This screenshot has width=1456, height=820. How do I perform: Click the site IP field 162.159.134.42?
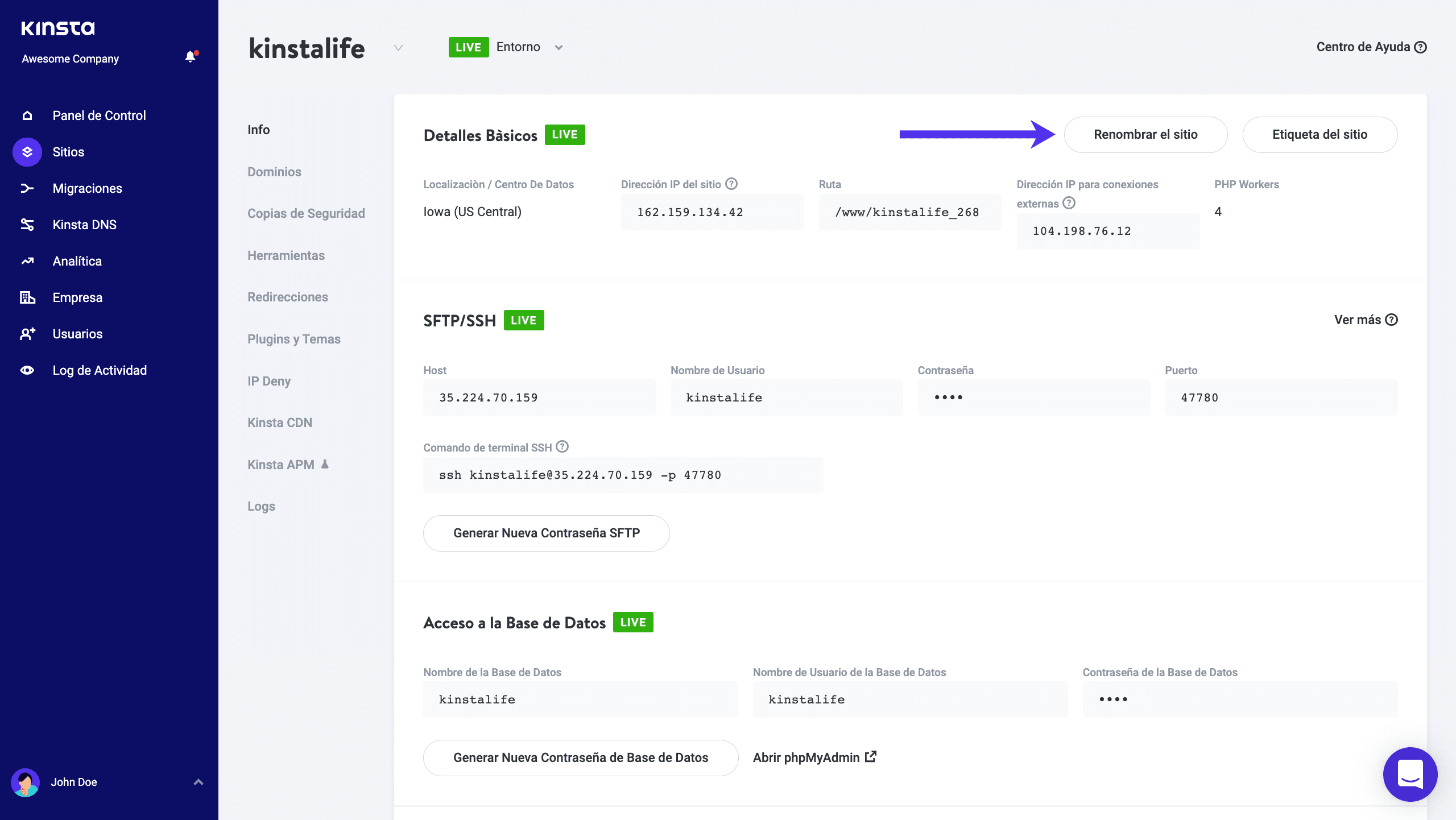pos(713,212)
